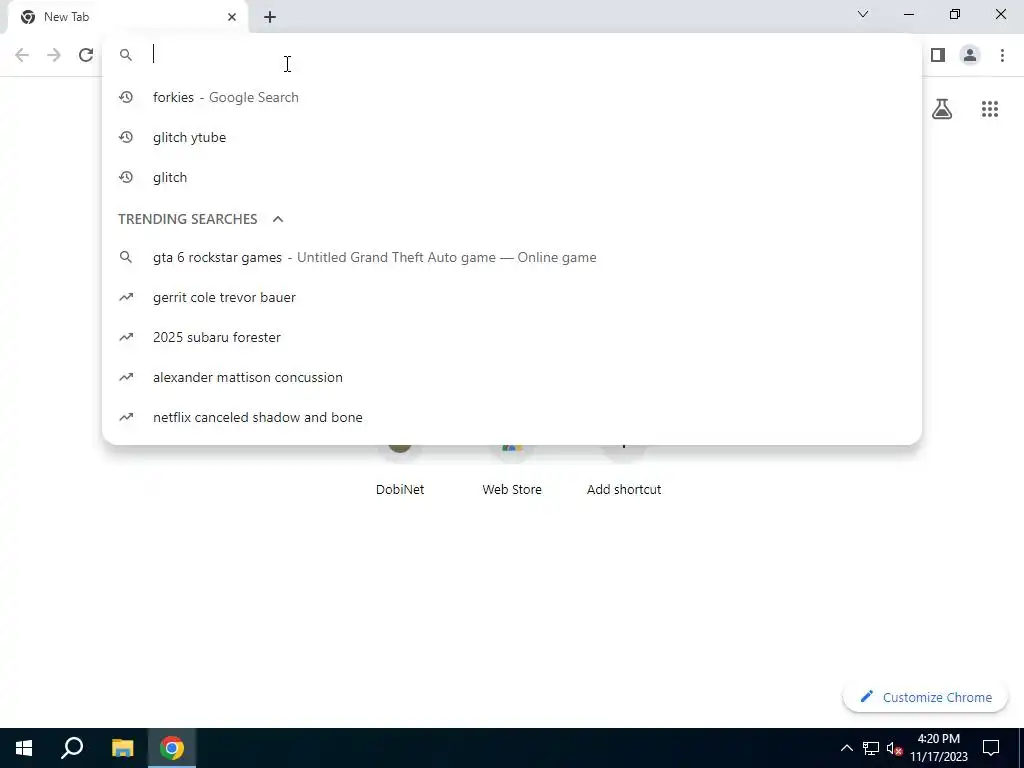Open the notification center icon
Image resolution: width=1024 pixels, height=768 pixels.
point(991,748)
